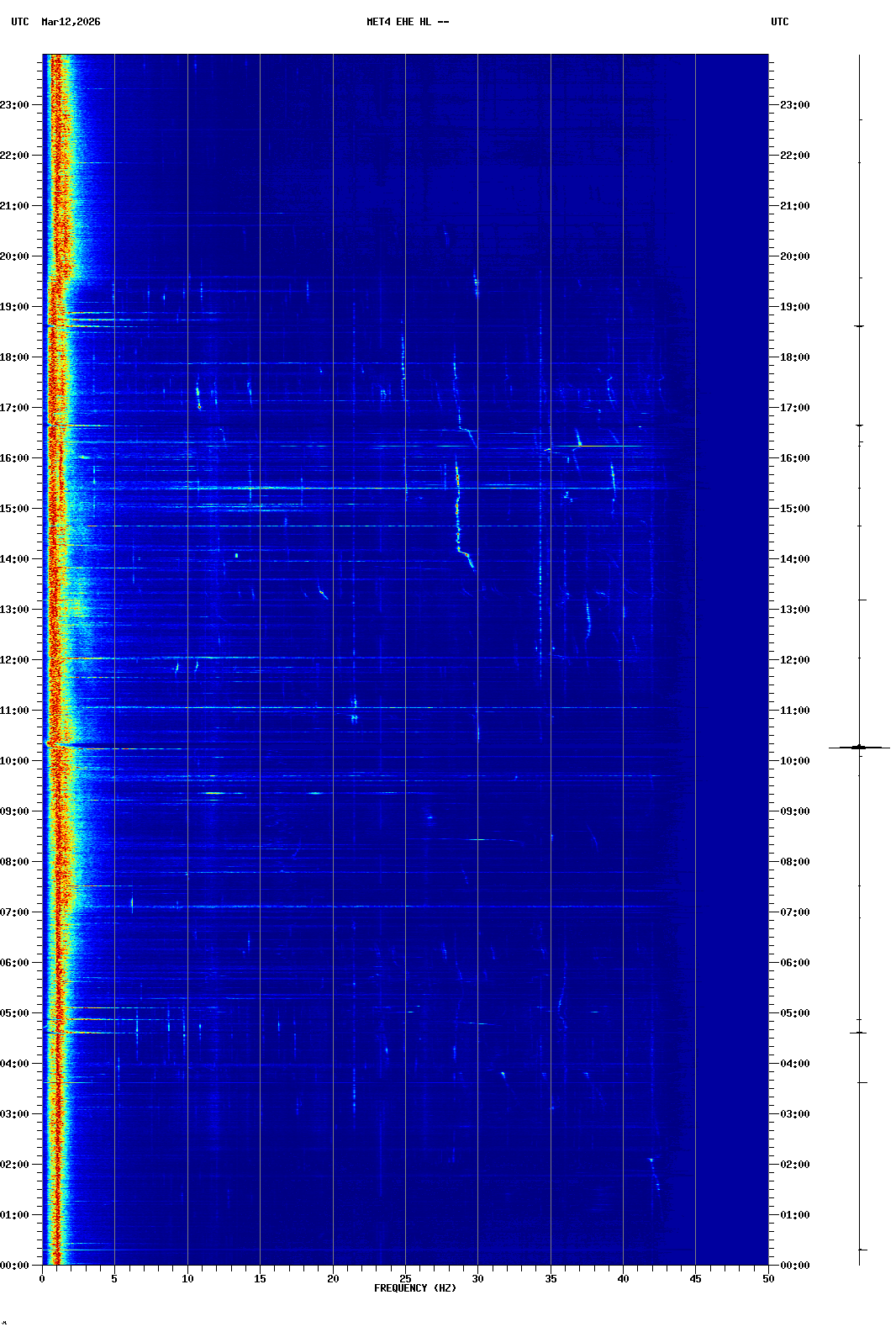Click the FREQUENCY (HZ) axis label
Image resolution: width=896 pixels, height=1332 pixels.
[414, 1288]
